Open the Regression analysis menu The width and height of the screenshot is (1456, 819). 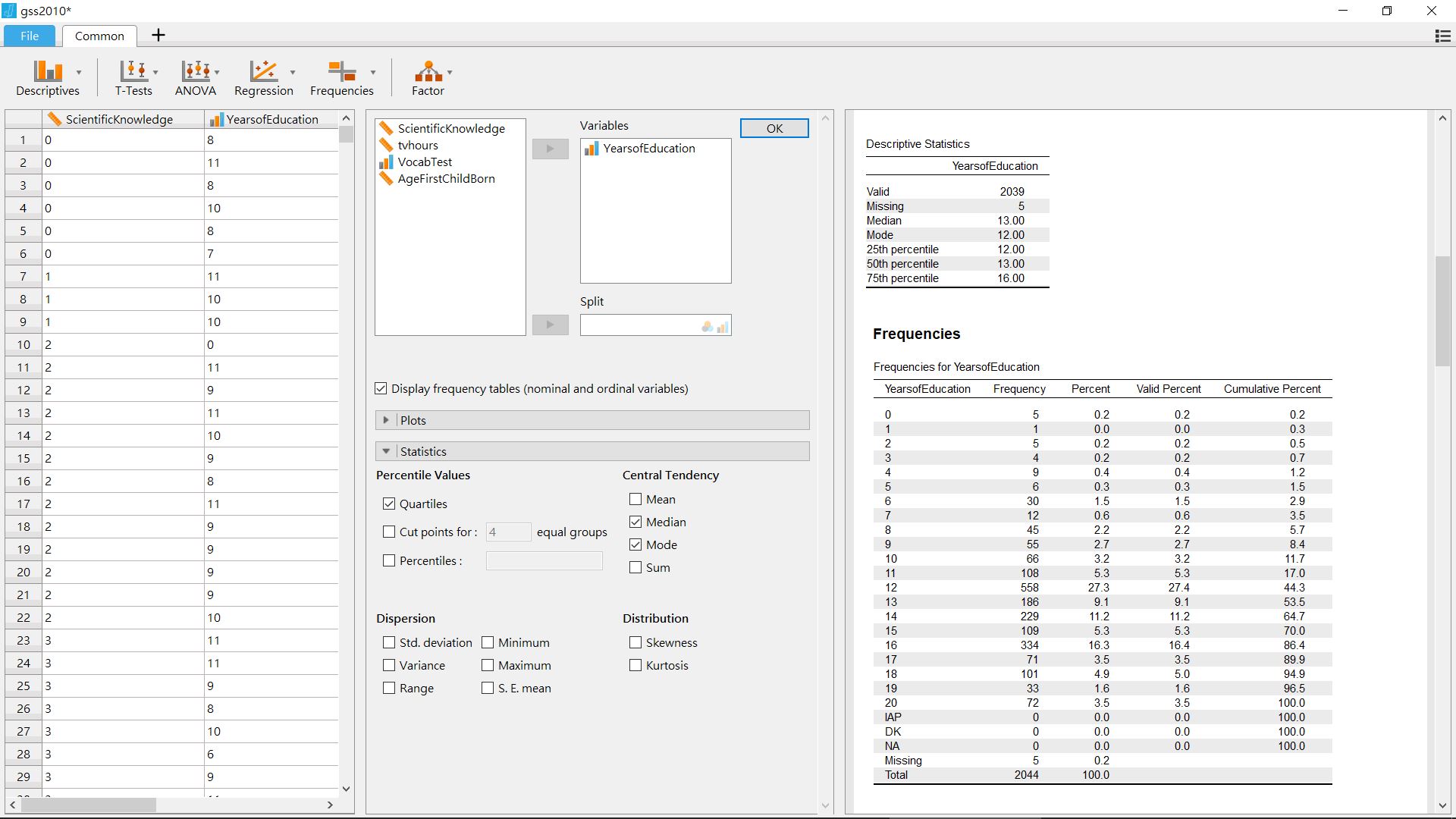(264, 79)
